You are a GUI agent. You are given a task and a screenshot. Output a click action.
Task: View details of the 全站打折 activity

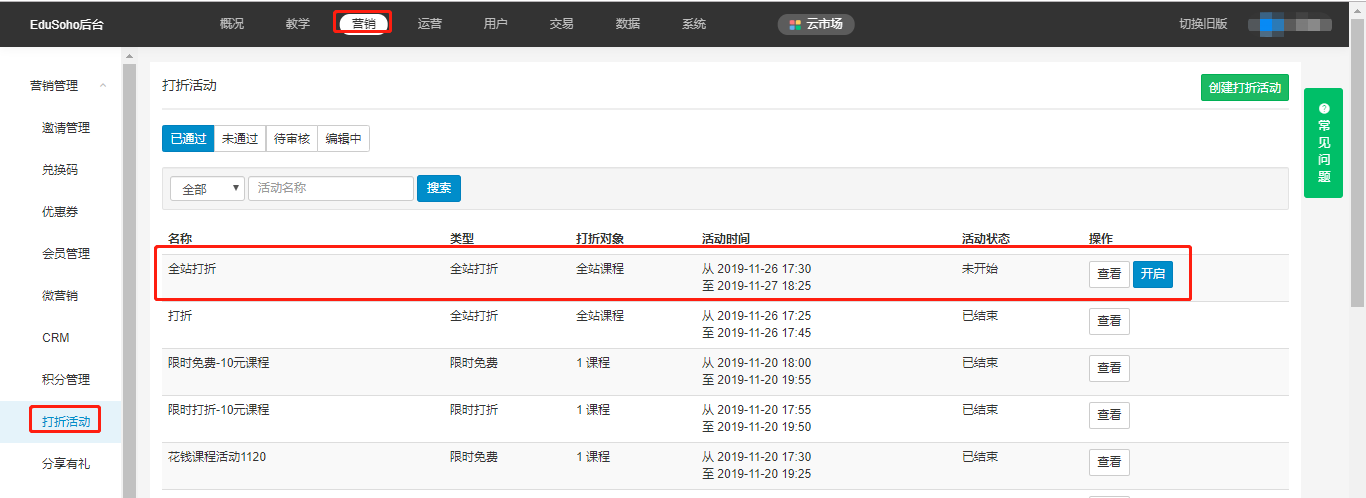coord(1109,275)
